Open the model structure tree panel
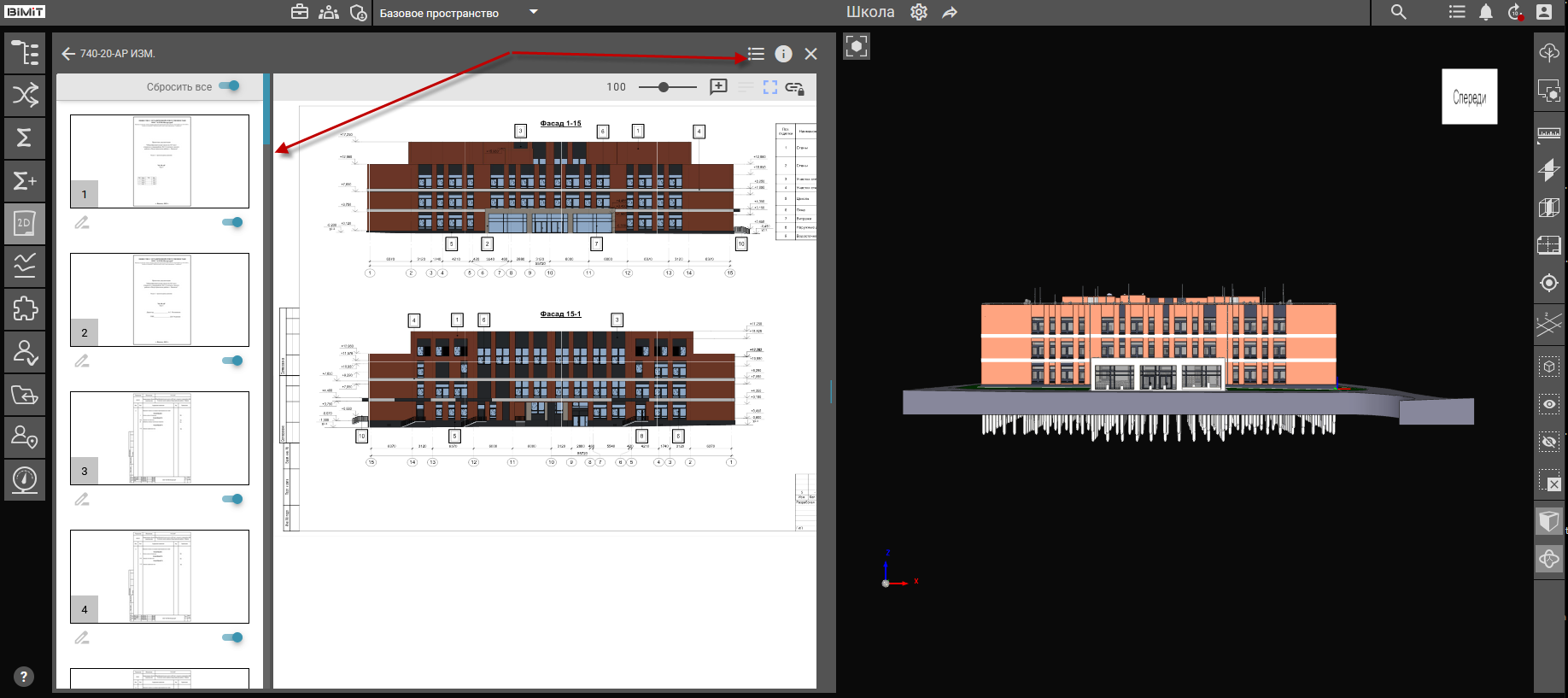Screen dimensions: 1568x698 click(25, 53)
